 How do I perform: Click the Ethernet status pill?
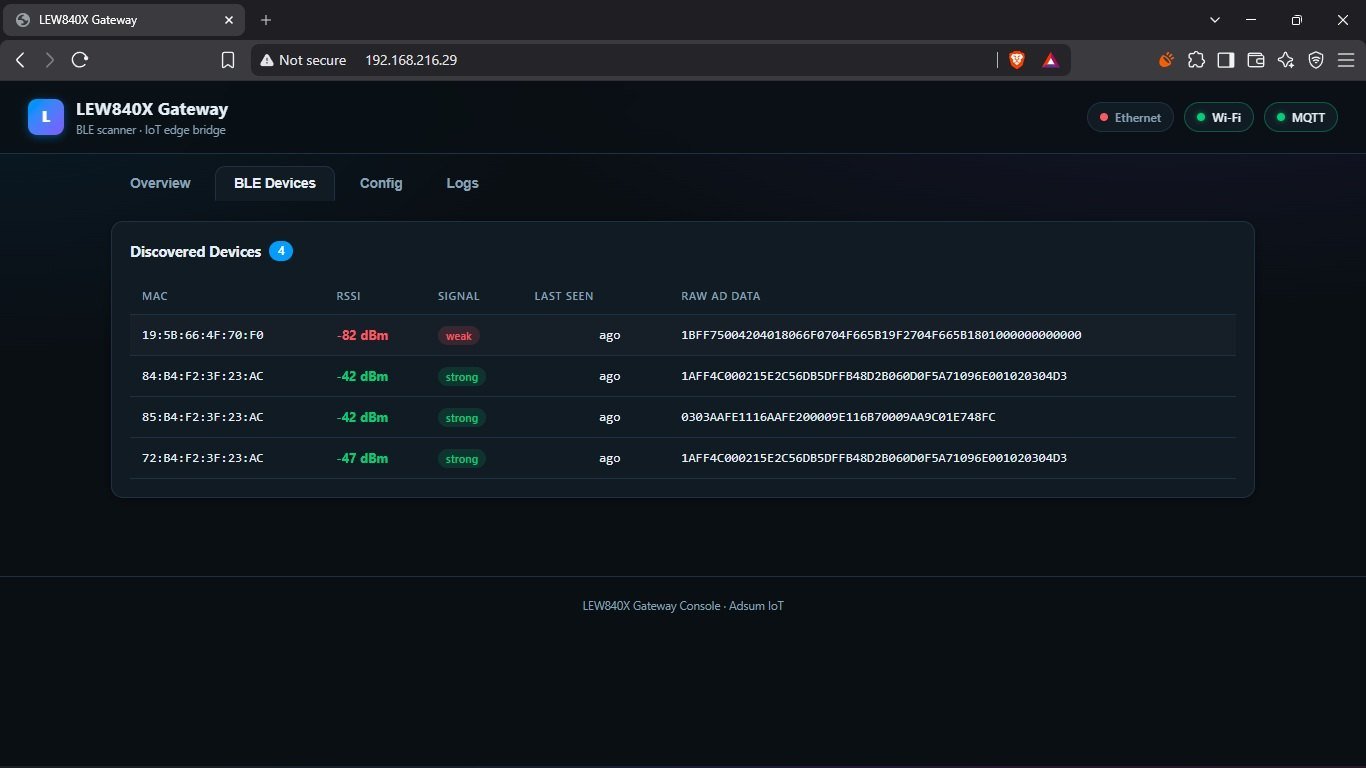click(x=1130, y=117)
